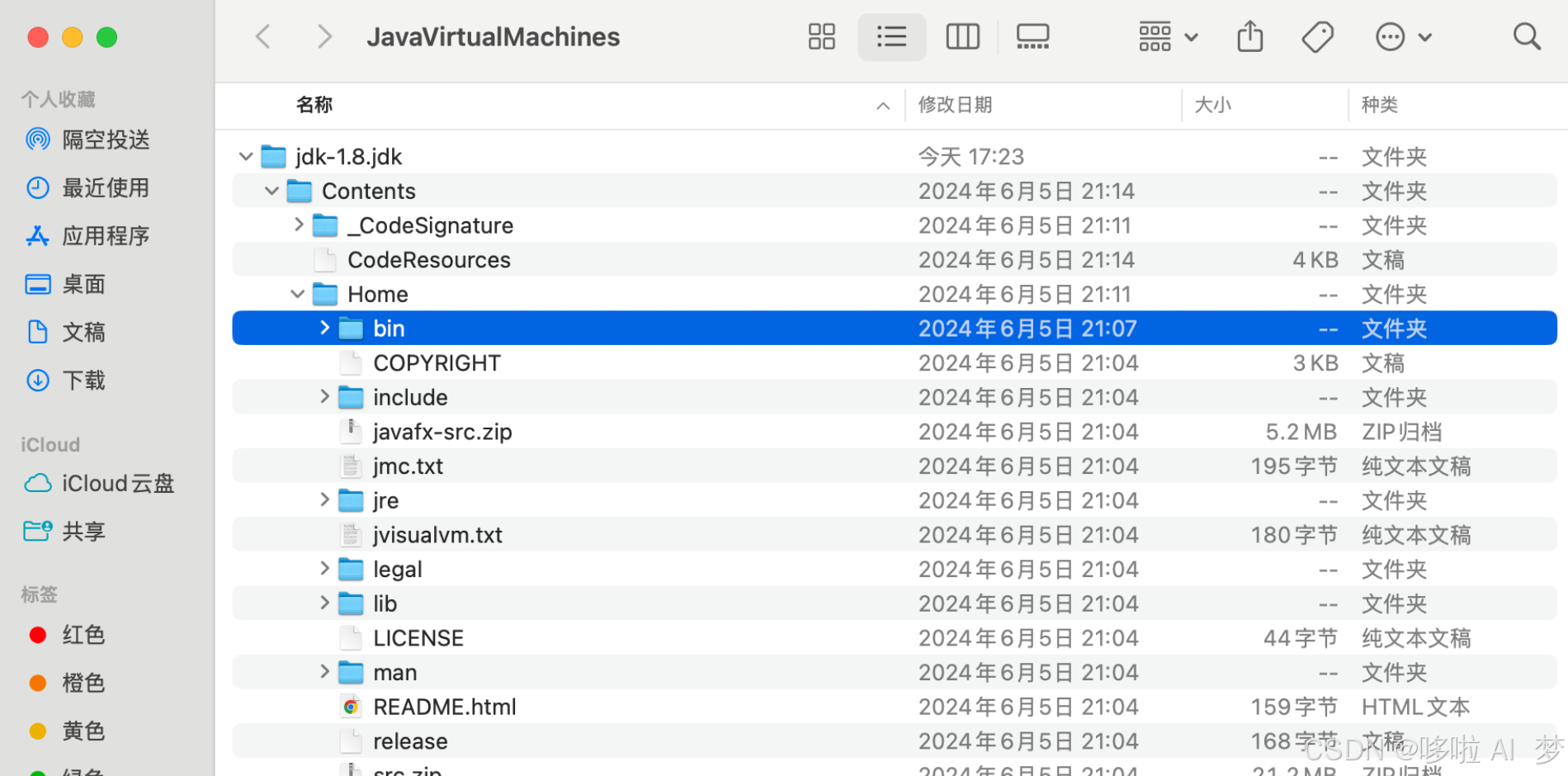Collapse the Contents folder
This screenshot has height=776, width=1568.
point(272,191)
